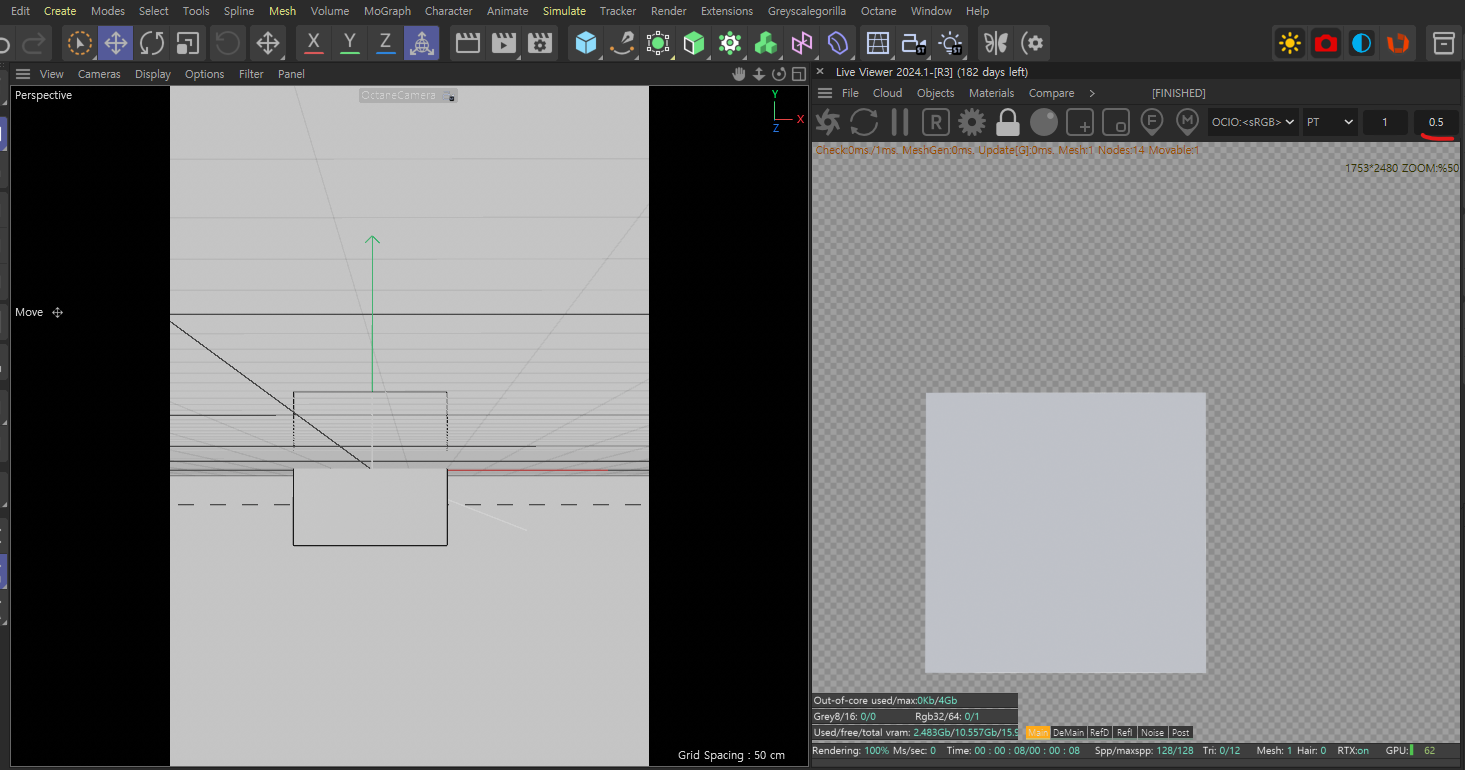The height and width of the screenshot is (770, 1465).
Task: Activate the Move tool in the toolbar
Action: tap(116, 43)
